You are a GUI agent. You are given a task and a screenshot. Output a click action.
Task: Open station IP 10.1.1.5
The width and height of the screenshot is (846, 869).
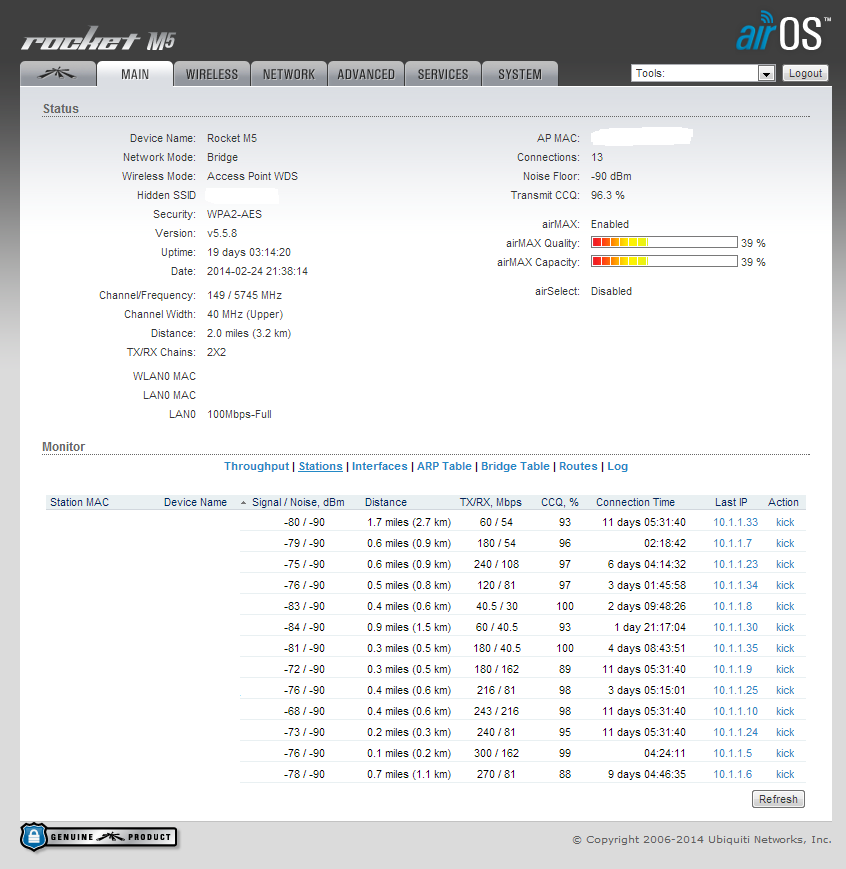tap(732, 754)
